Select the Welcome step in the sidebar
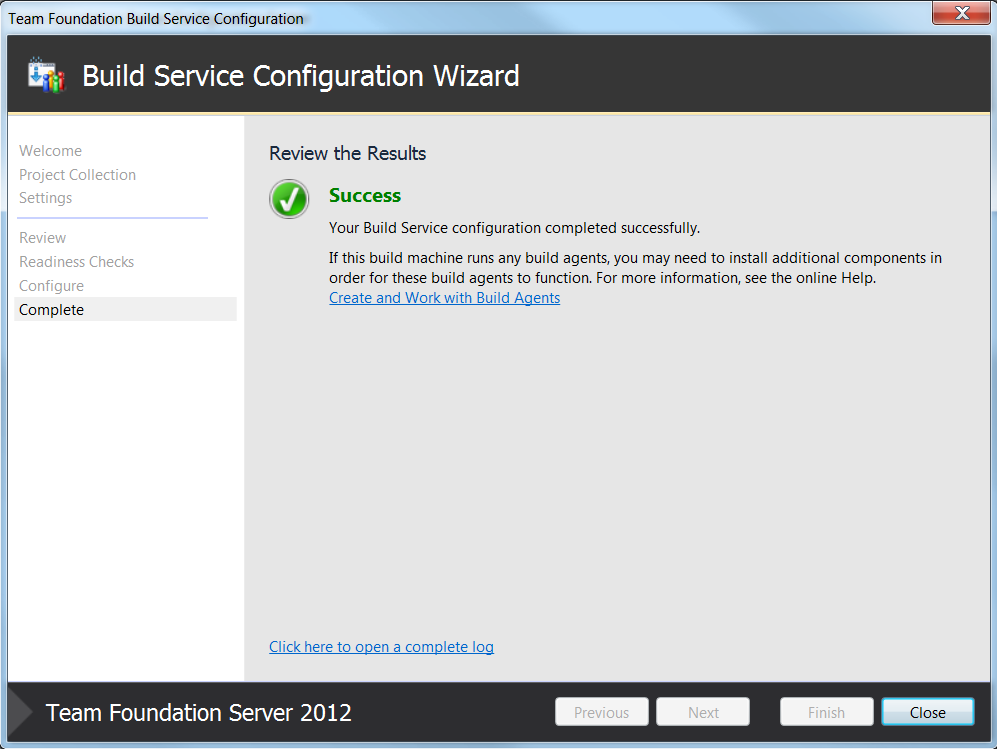Image resolution: width=997 pixels, height=749 pixels. 50,151
